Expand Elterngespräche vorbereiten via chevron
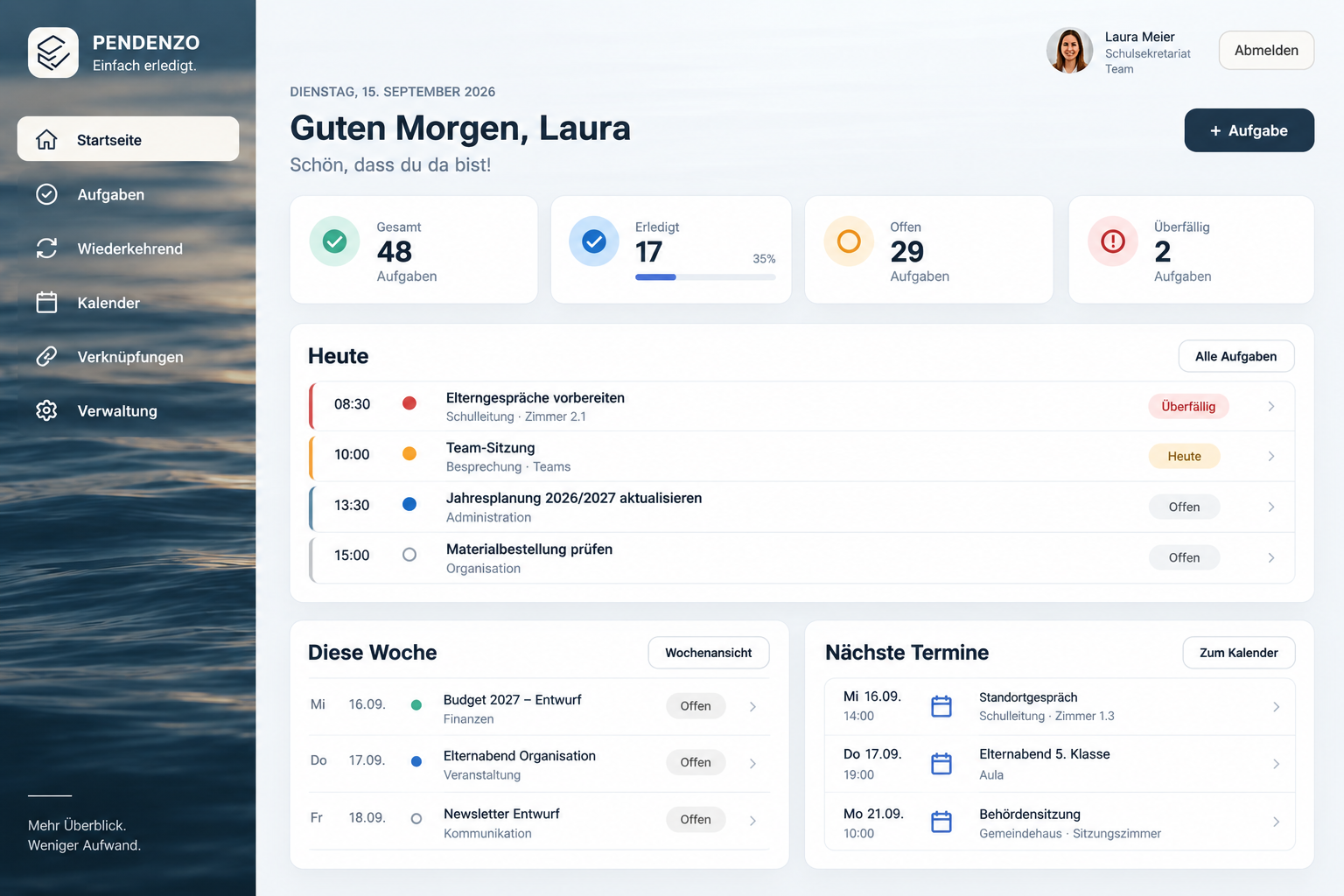 [x=1271, y=406]
